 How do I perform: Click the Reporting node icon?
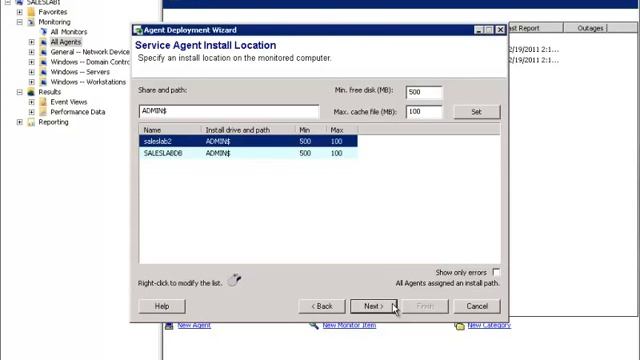pos(31,122)
